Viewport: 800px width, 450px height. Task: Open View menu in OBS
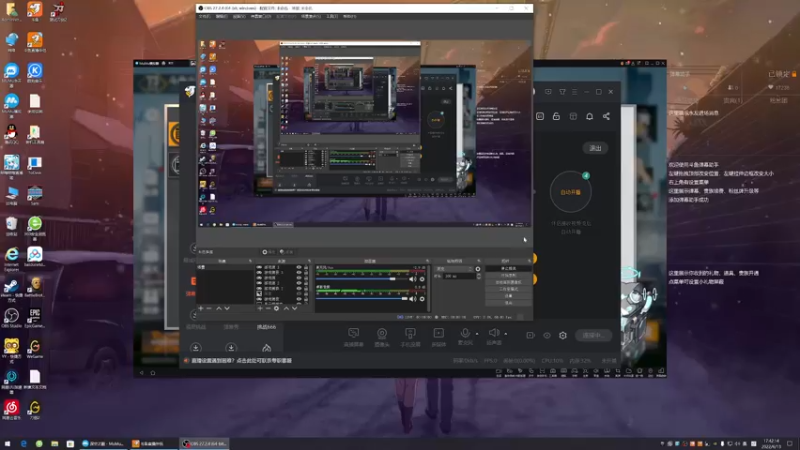click(x=239, y=16)
